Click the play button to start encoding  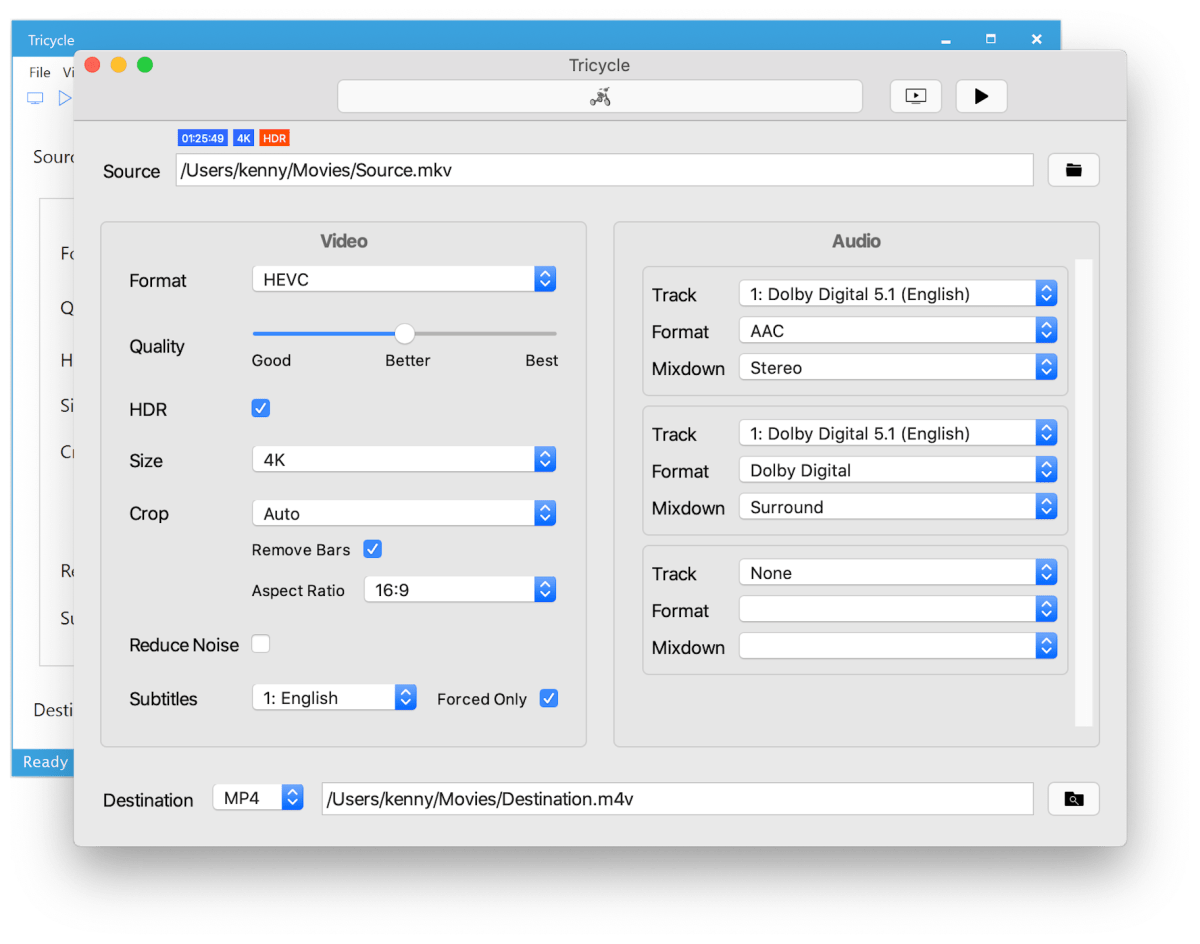[981, 96]
